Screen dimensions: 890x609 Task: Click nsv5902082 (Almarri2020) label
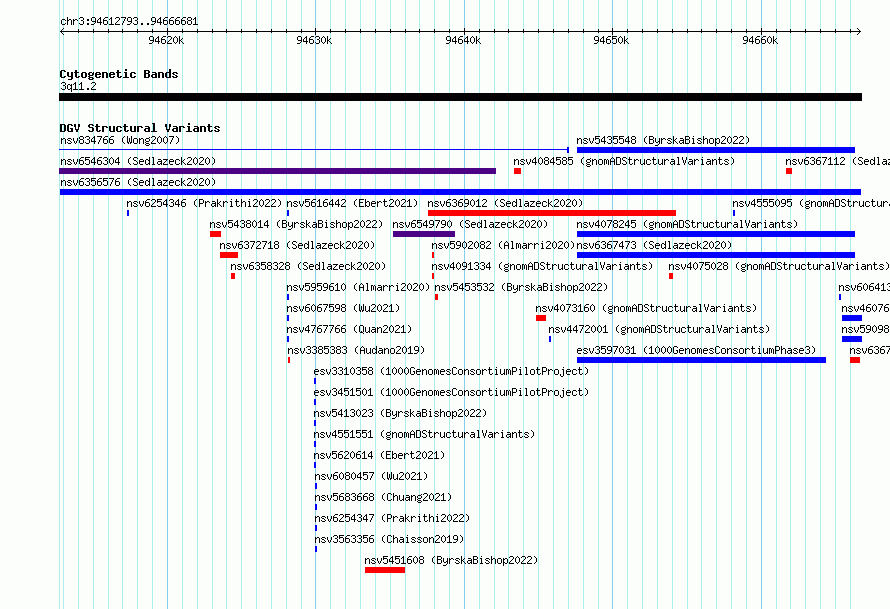[x=503, y=245]
